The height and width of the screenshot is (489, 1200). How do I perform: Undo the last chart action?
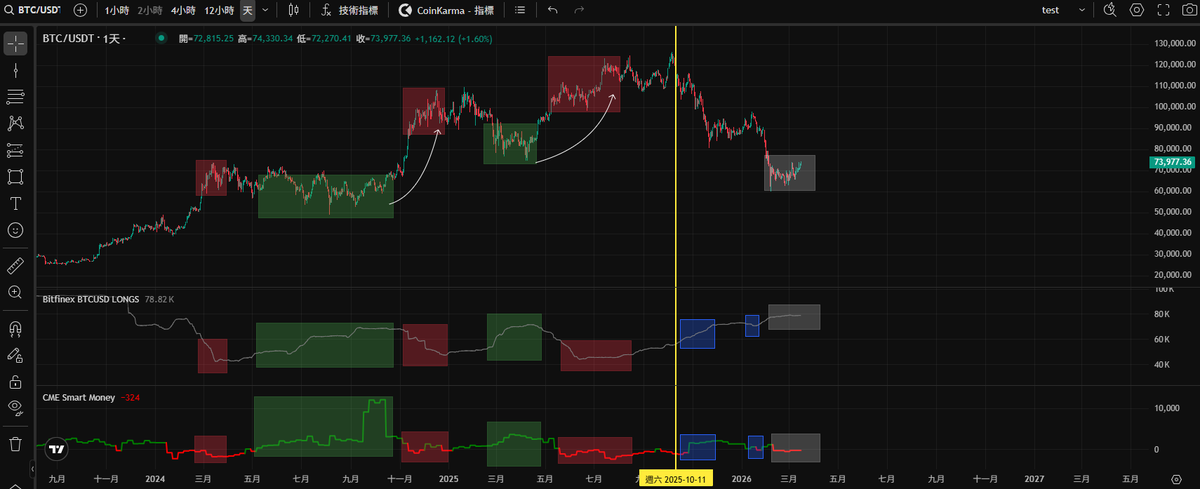coord(553,10)
